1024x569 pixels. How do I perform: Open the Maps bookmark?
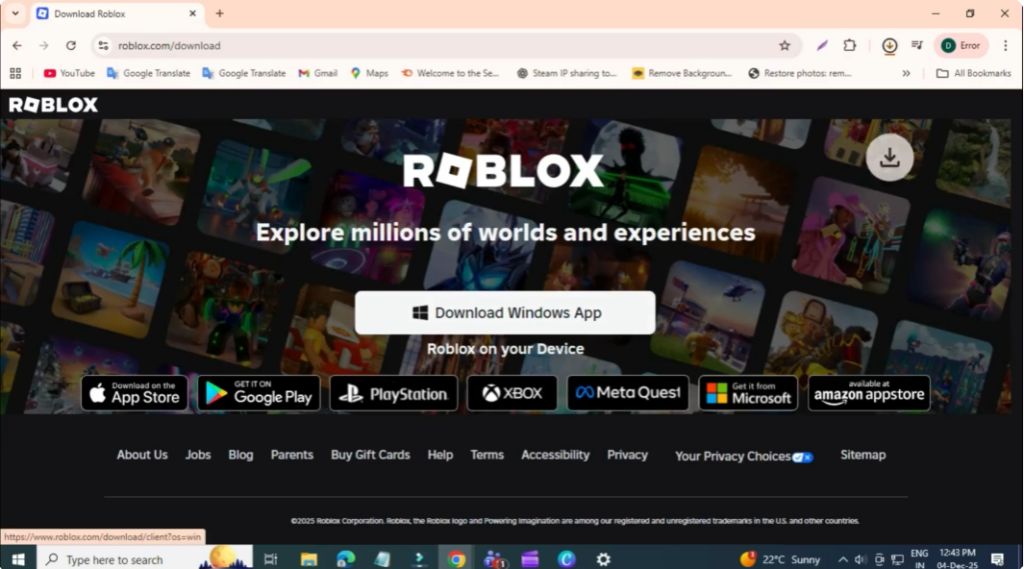click(x=370, y=73)
